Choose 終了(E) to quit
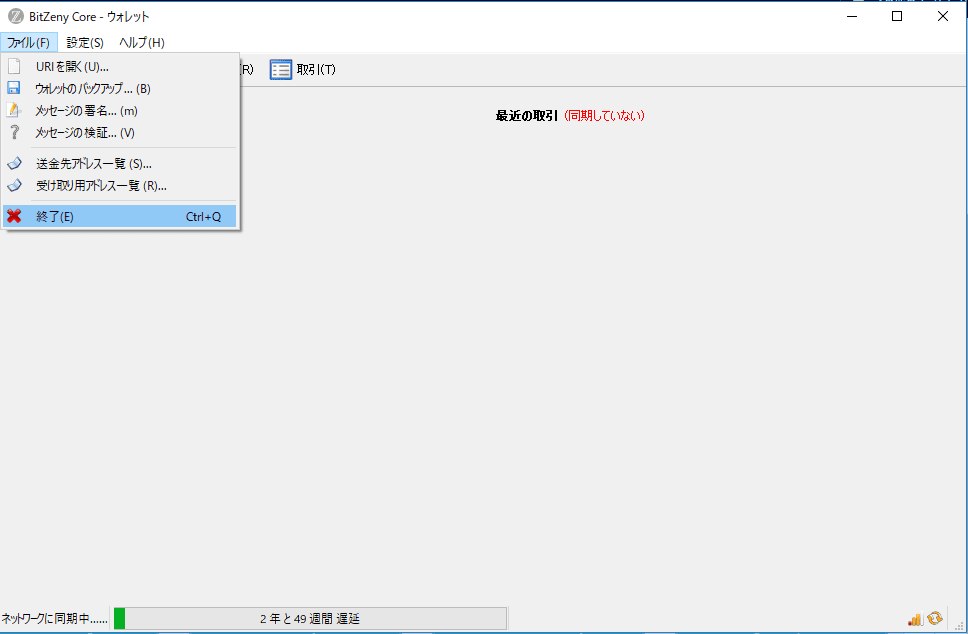This screenshot has width=968, height=634. tap(120, 217)
